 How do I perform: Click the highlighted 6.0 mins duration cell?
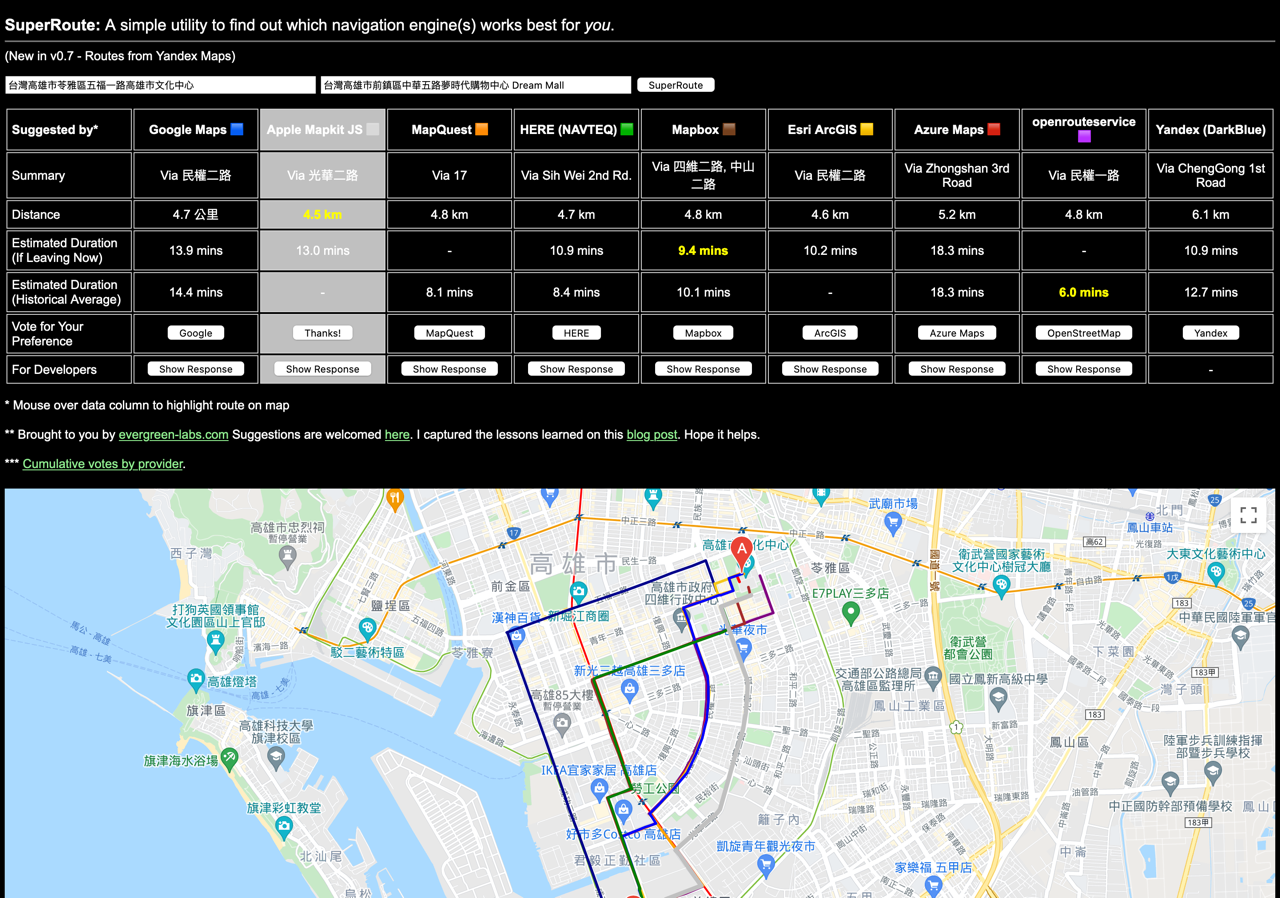(x=1084, y=293)
